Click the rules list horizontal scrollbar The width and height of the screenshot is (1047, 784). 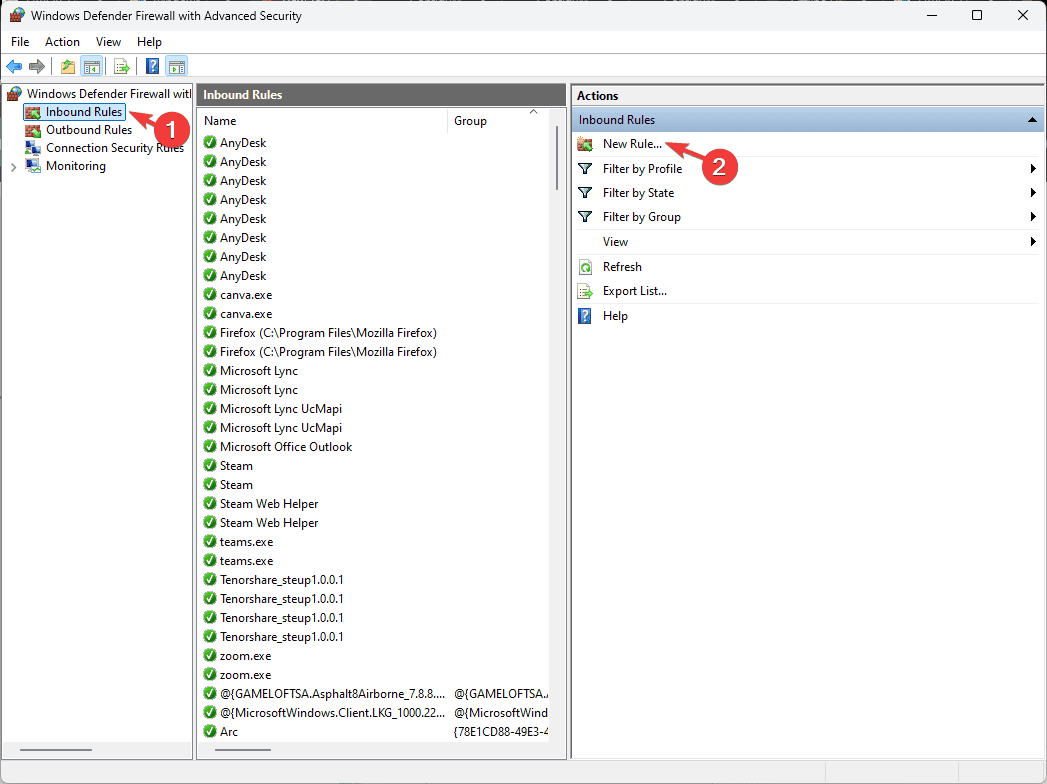(x=243, y=750)
